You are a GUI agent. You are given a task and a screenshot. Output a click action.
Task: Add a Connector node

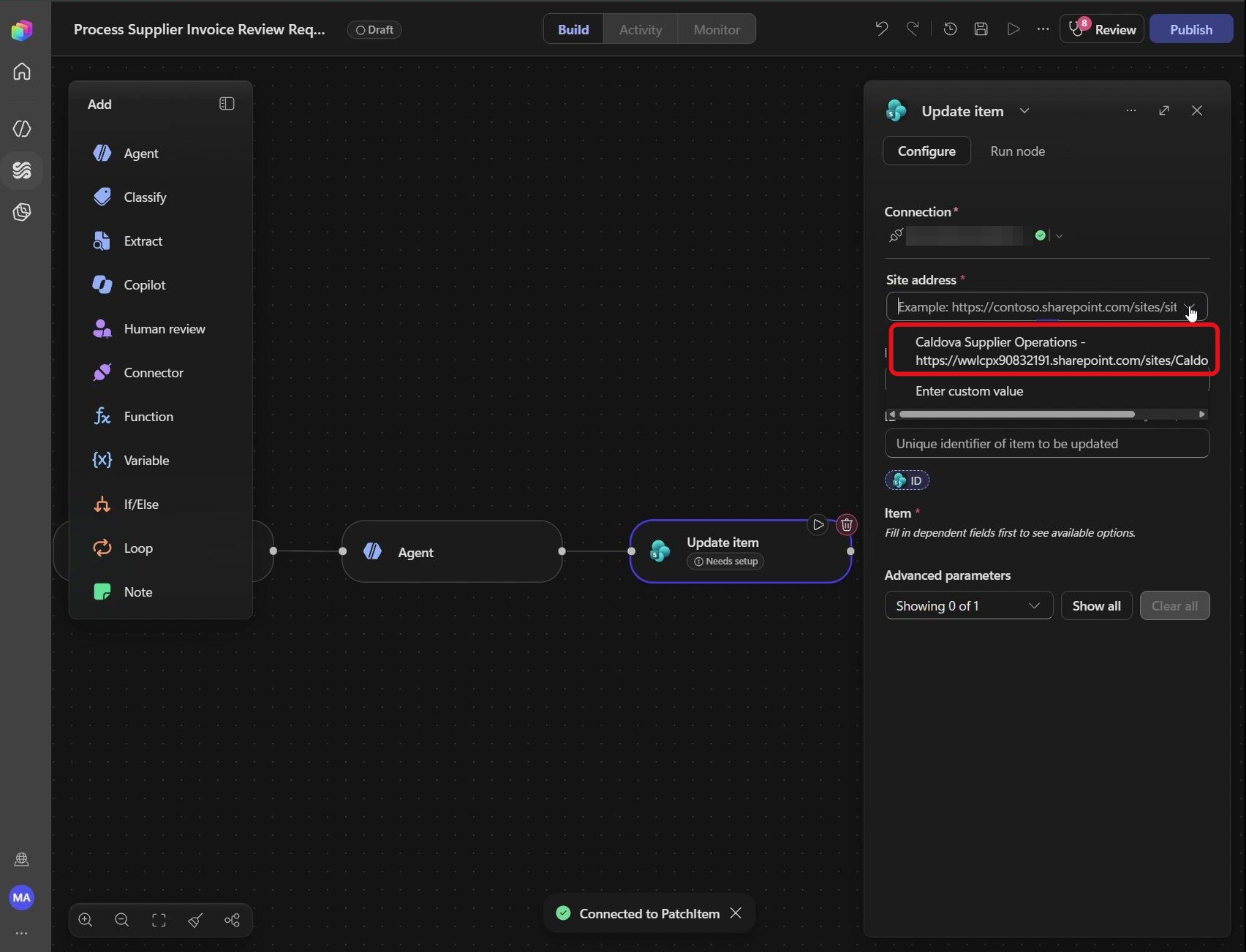point(161,372)
